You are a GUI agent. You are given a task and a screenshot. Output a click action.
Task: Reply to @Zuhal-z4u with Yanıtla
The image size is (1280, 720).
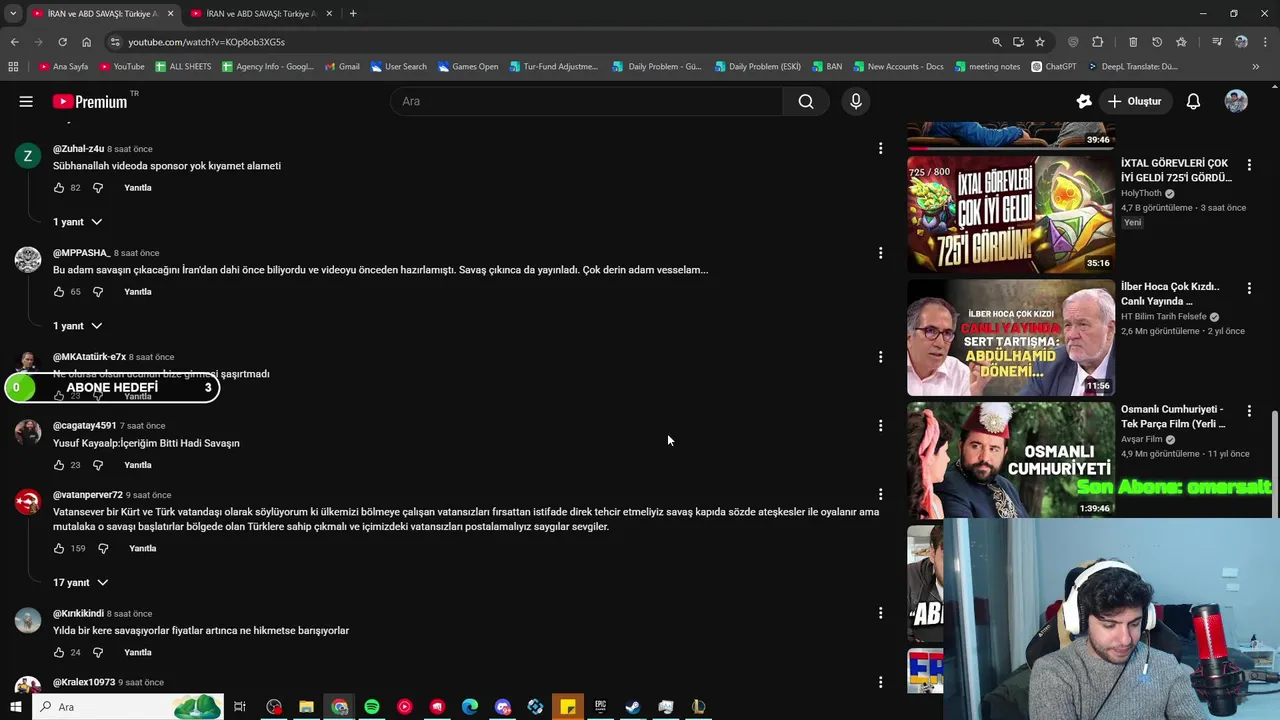(x=138, y=188)
